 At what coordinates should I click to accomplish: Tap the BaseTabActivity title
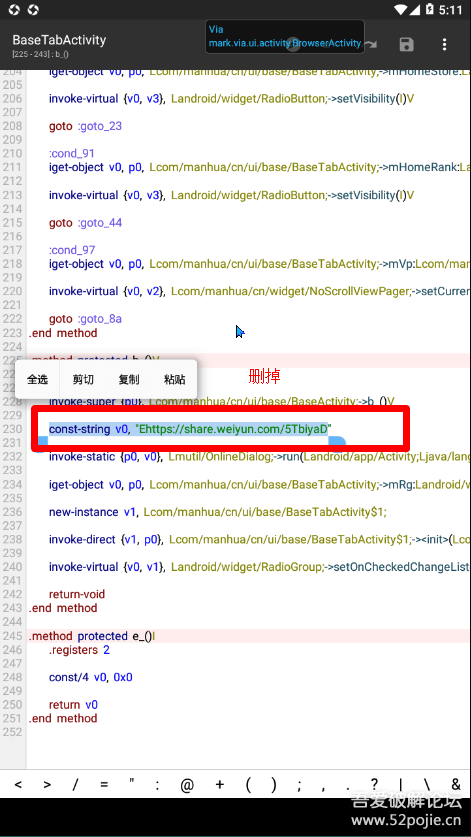click(59, 40)
